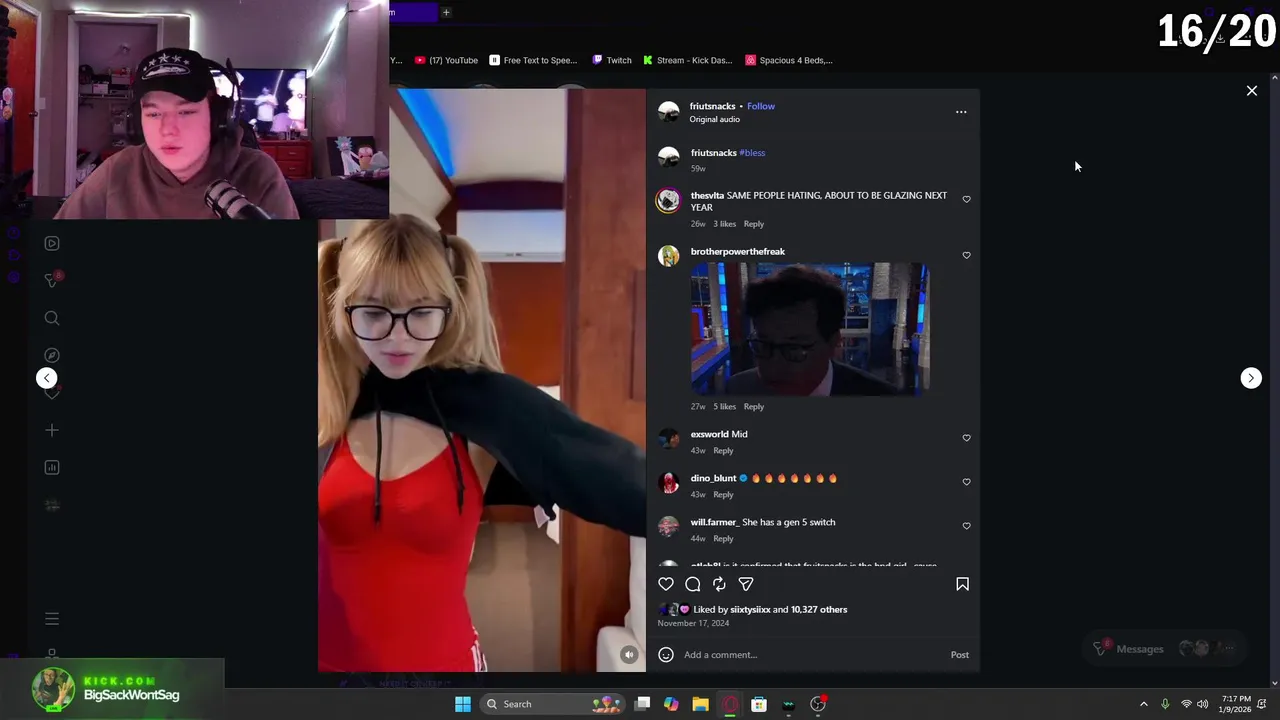Like dino_blunt's comment heart
Image resolution: width=1280 pixels, height=720 pixels.
point(966,482)
